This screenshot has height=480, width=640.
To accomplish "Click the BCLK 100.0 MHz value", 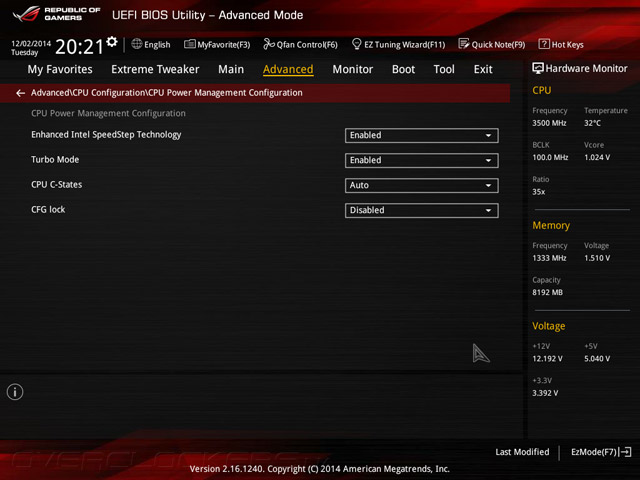I will [x=550, y=157].
